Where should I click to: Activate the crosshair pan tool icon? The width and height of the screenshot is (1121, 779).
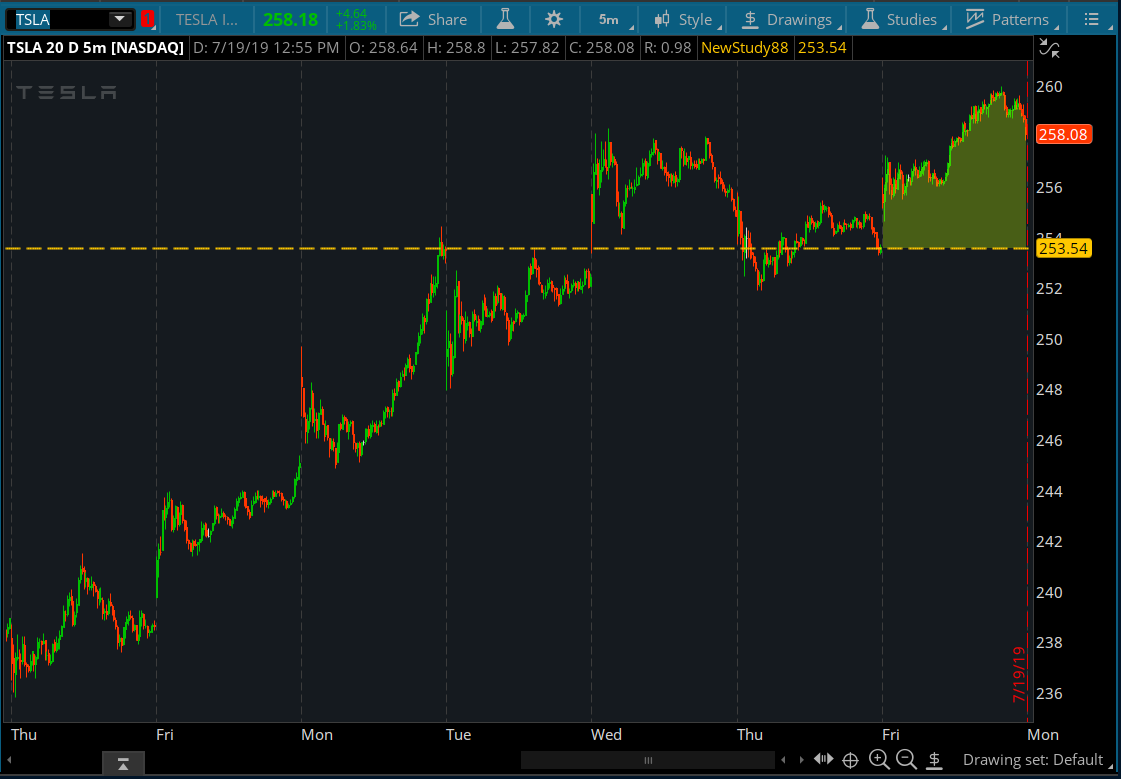click(x=851, y=760)
